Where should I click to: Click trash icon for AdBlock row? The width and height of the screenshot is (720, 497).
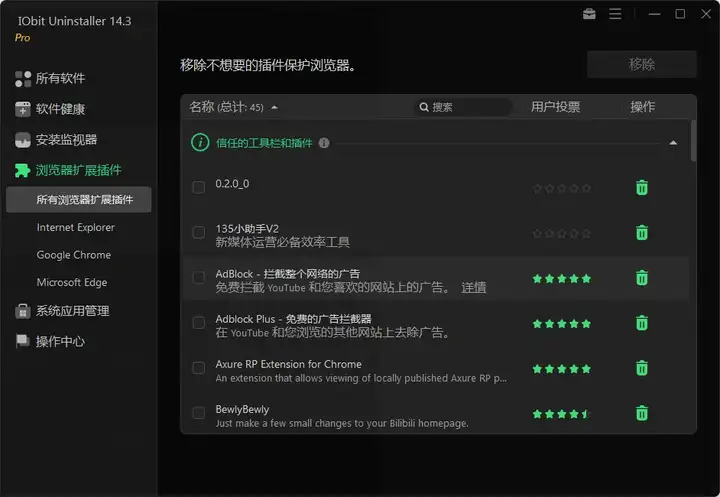(642, 278)
